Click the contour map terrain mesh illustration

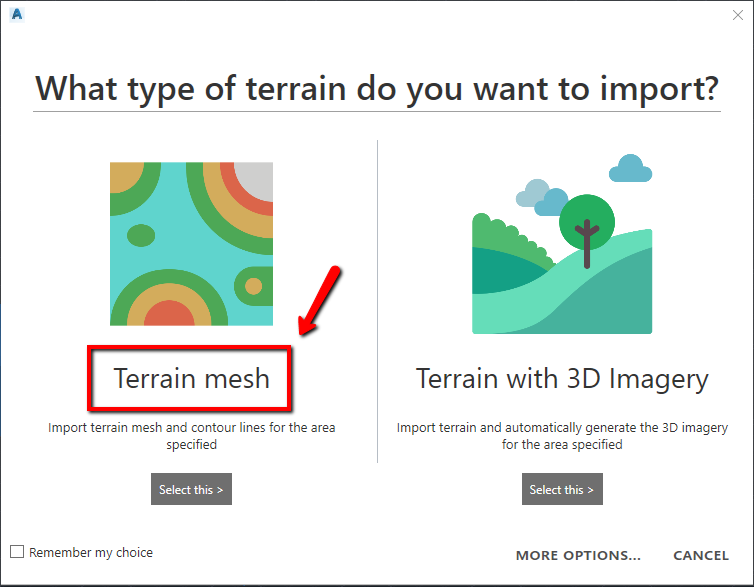click(191, 244)
